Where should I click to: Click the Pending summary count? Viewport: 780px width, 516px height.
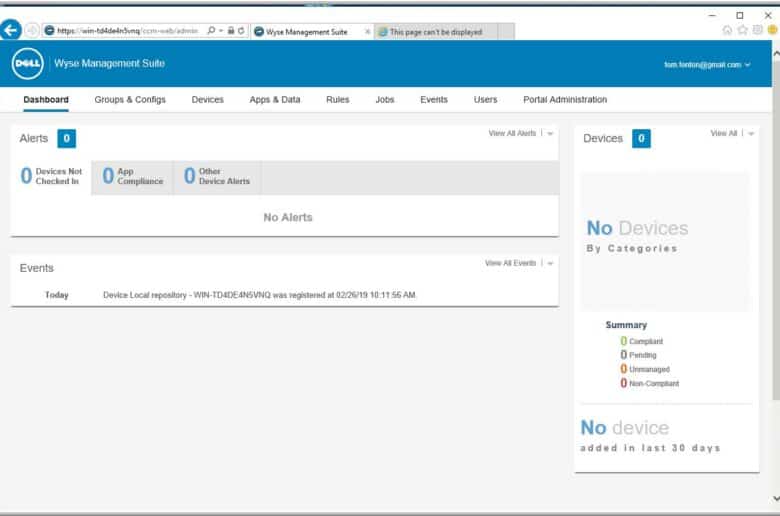(x=623, y=355)
